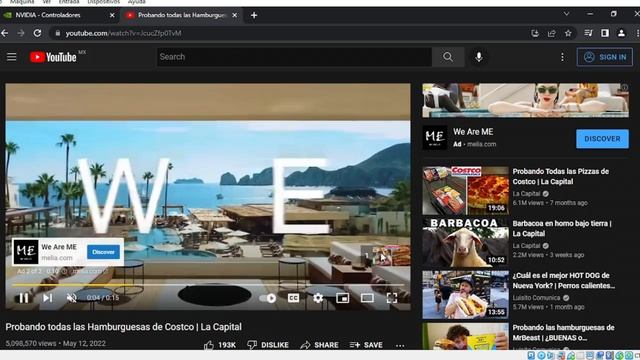Like the video with thumbs-up 193K
The width and height of the screenshot is (640, 360).
220,345
